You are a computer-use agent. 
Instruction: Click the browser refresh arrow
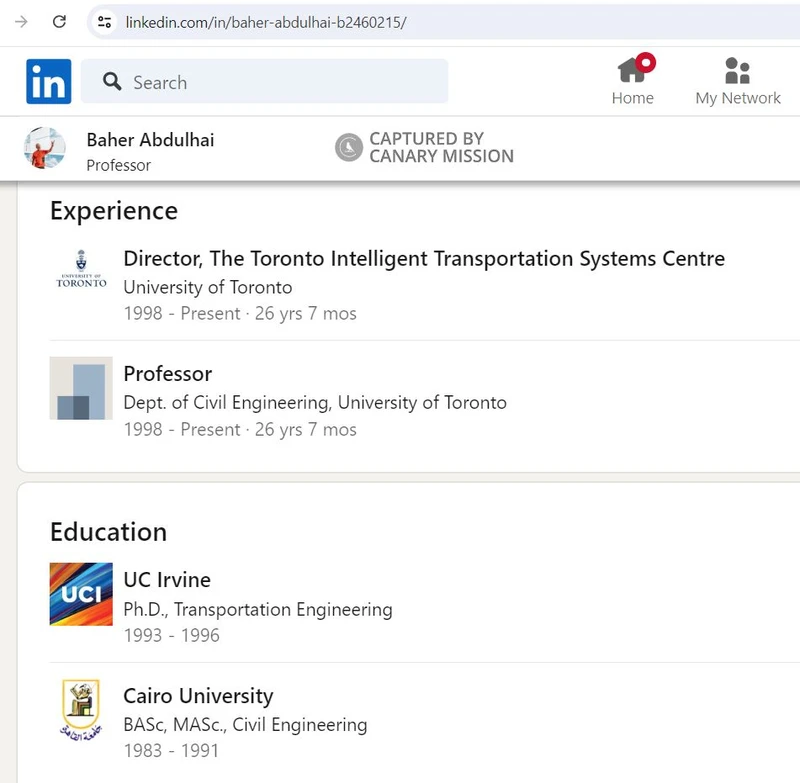click(58, 20)
